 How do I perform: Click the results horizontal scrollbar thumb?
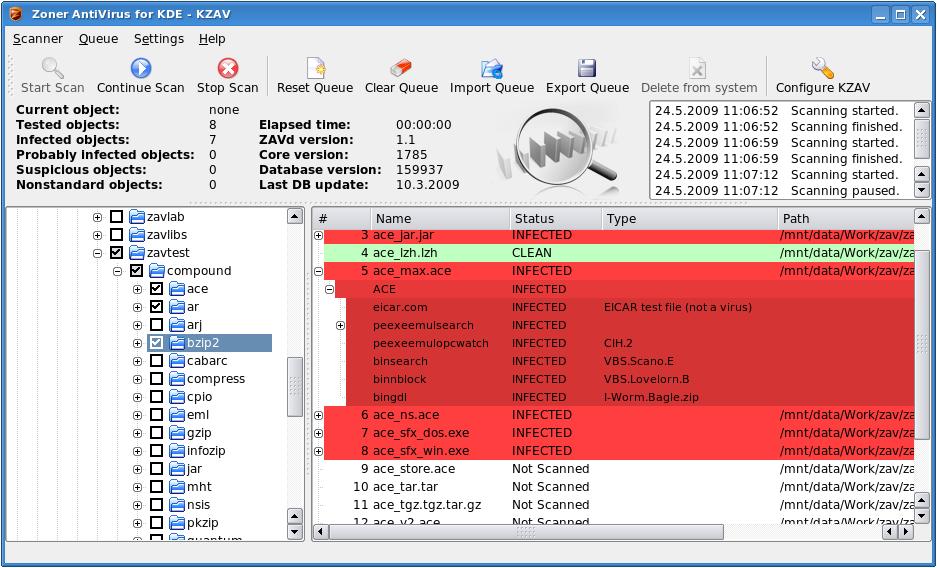pyautogui.click(x=526, y=531)
